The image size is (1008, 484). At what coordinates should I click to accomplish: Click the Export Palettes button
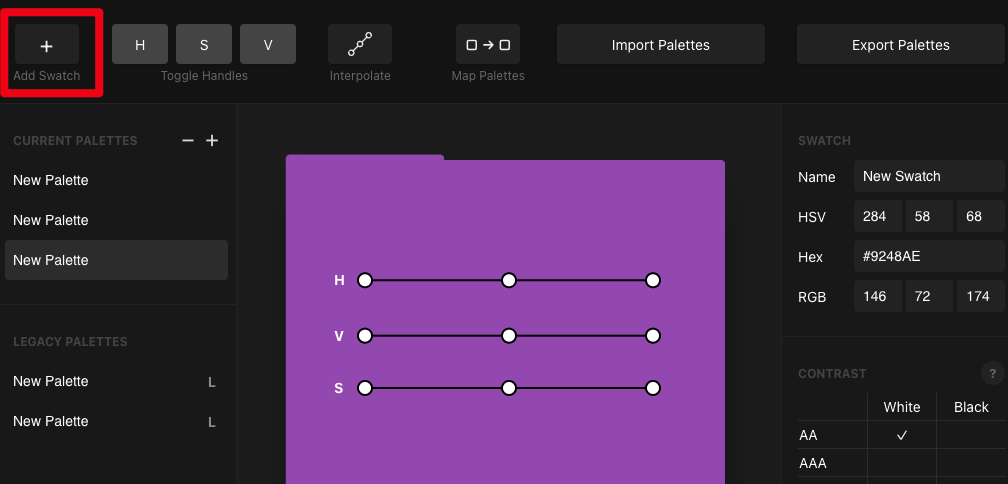pyautogui.click(x=900, y=45)
